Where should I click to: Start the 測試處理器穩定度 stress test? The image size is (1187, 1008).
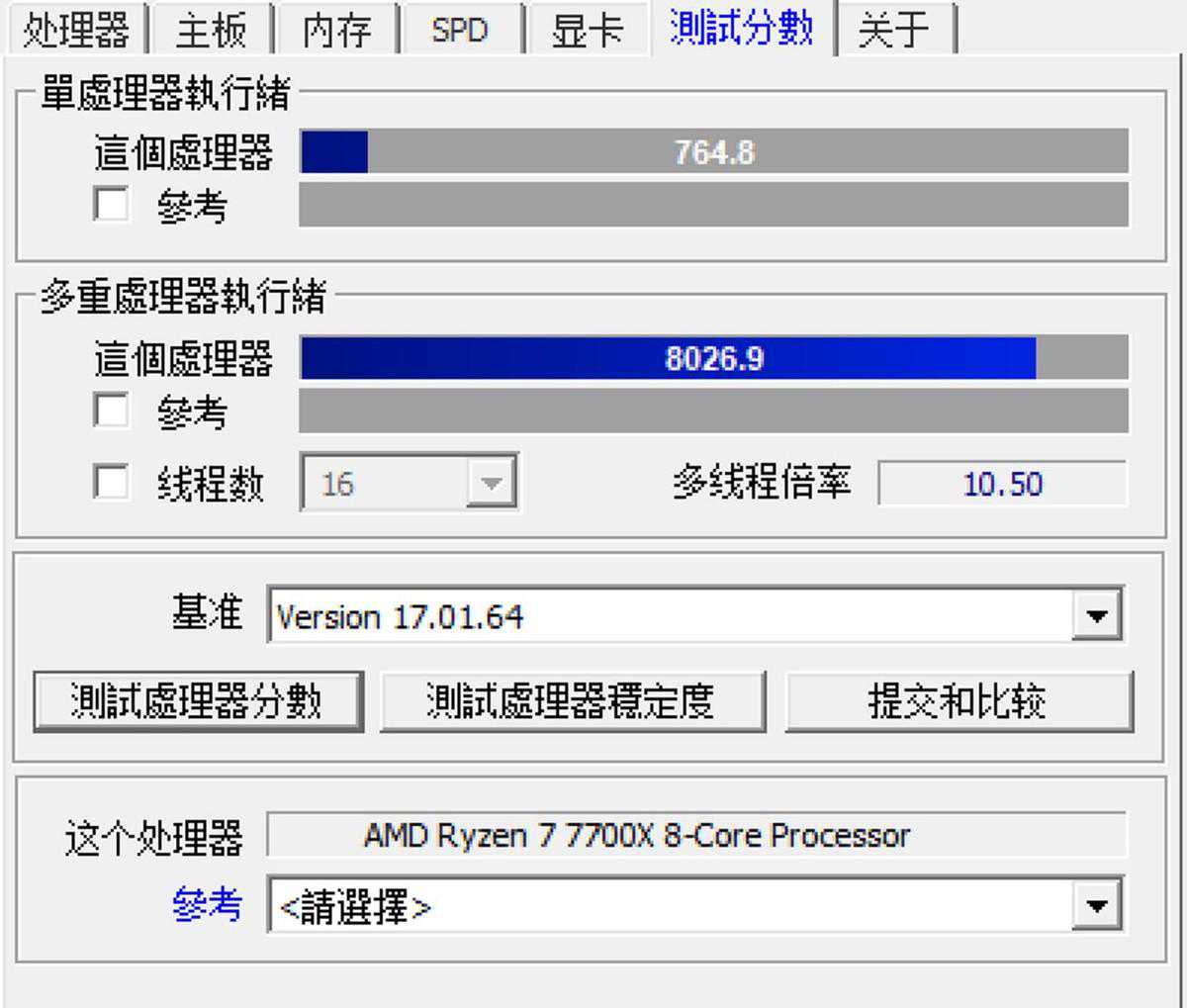pos(572,701)
